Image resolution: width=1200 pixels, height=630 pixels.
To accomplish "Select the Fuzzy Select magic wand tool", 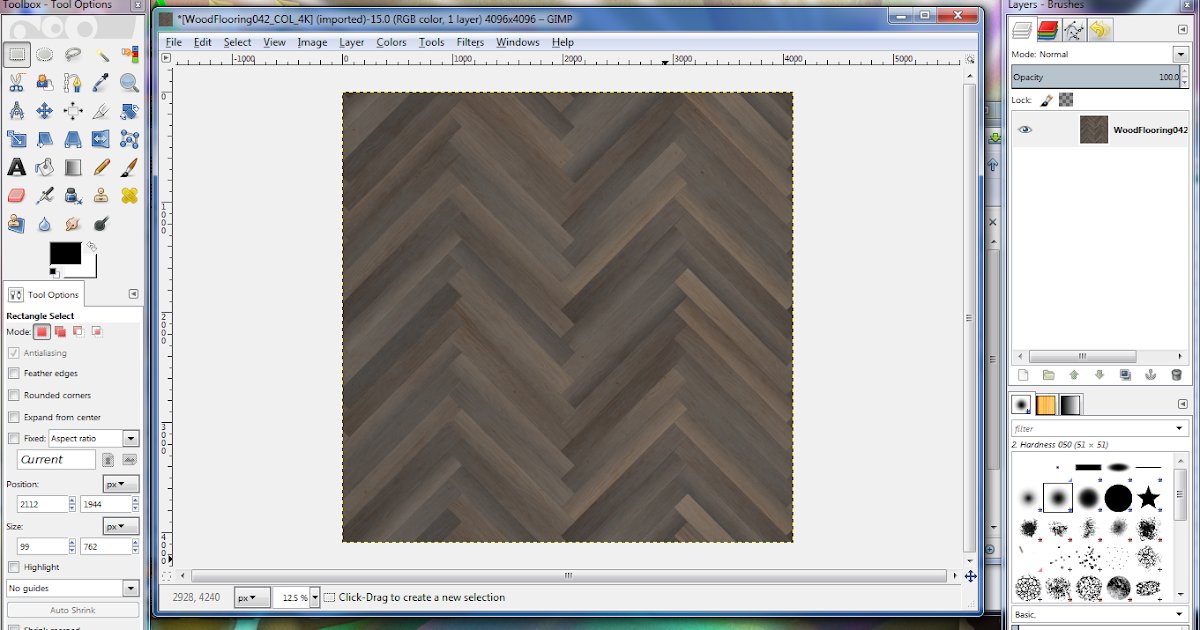I will point(101,55).
